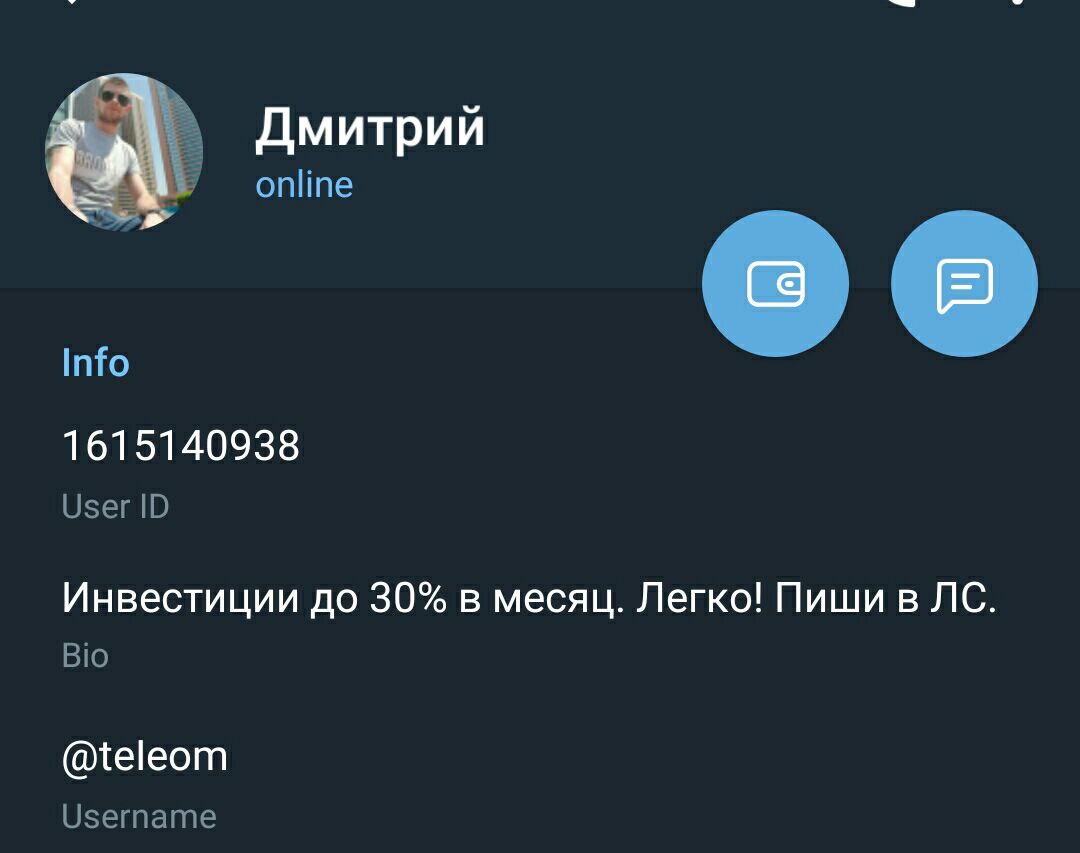Viewport: 1080px width, 853px height.
Task: Select the Info section header
Action: [96, 362]
